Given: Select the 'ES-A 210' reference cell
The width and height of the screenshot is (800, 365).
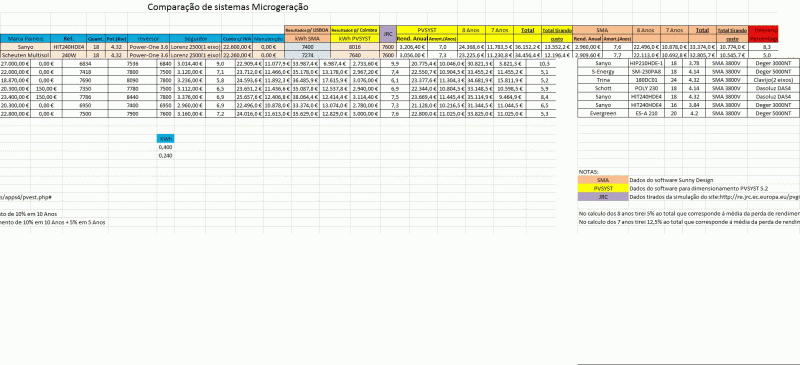Looking at the screenshot, I should point(646,113).
